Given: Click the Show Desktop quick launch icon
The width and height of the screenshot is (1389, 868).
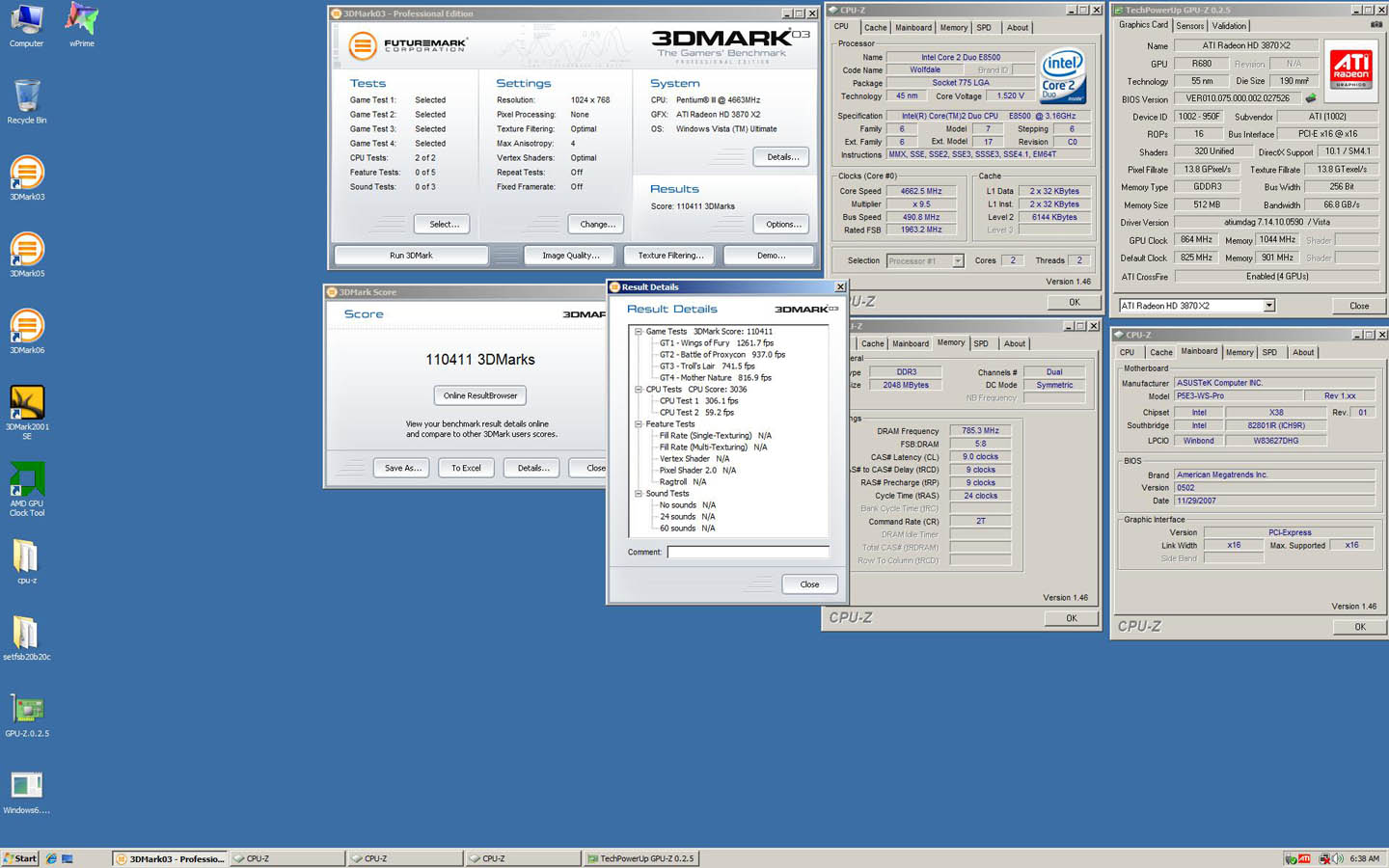Looking at the screenshot, I should (x=68, y=858).
